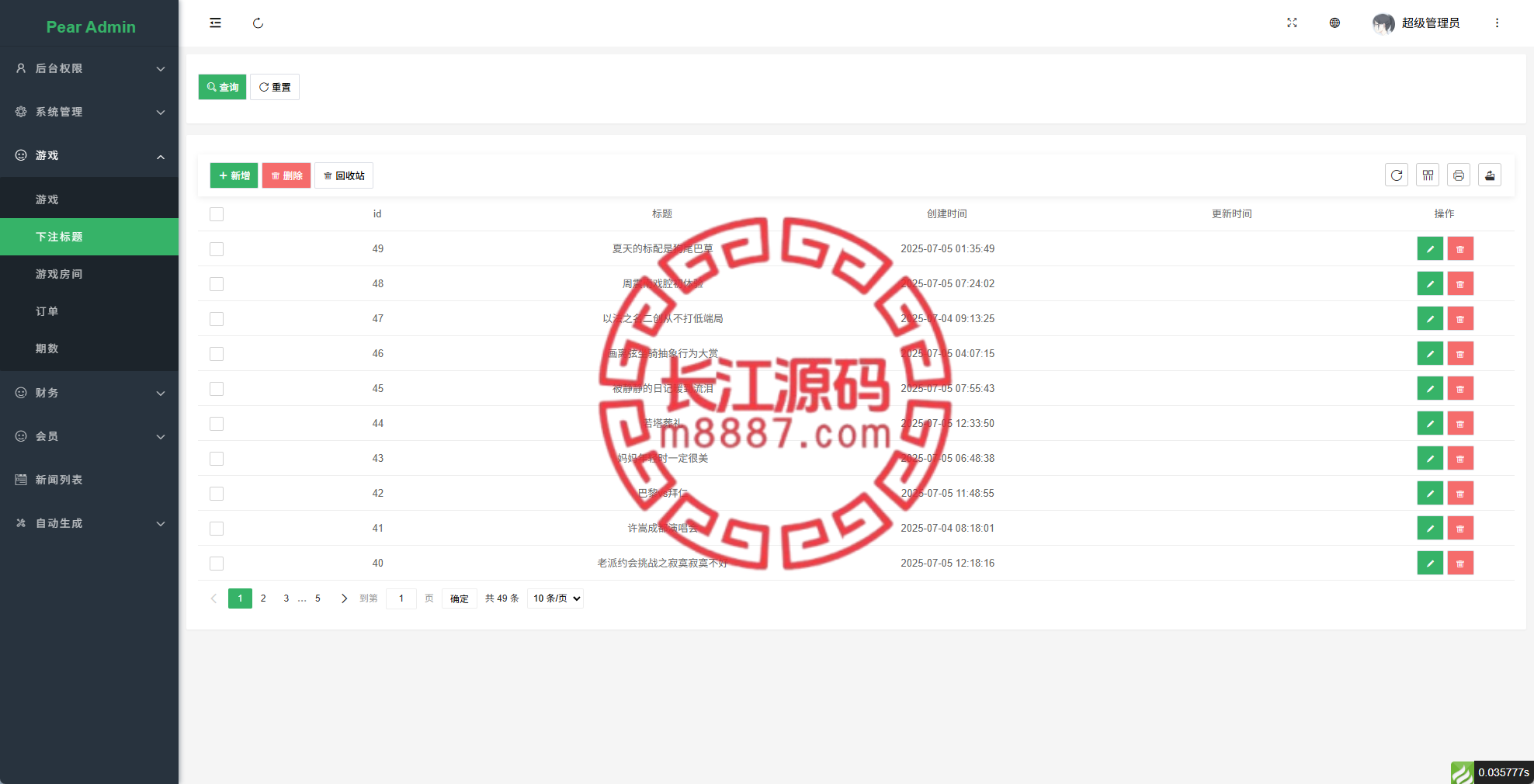This screenshot has height=784, width=1534.
Task: Toggle fullscreen mode icon
Action: [x=1292, y=23]
